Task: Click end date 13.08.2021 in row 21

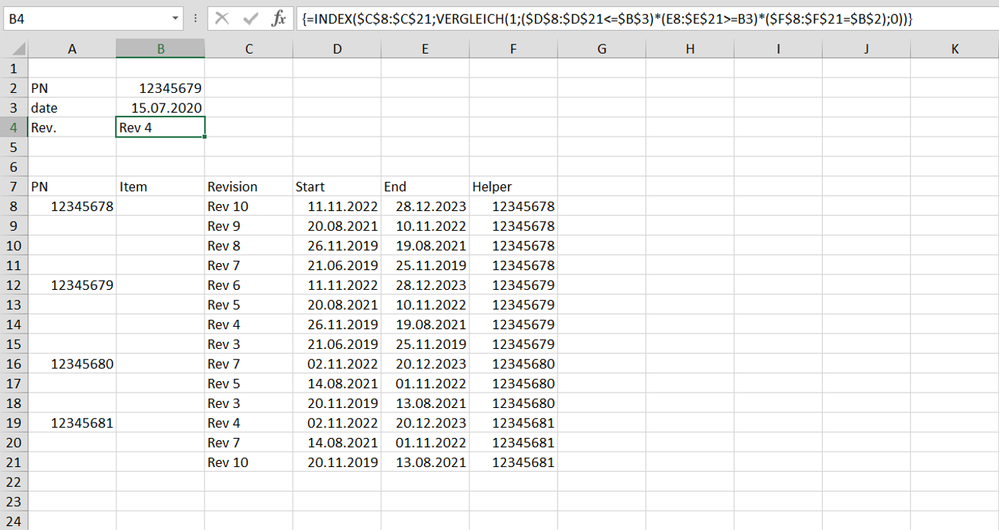Action: (425, 462)
